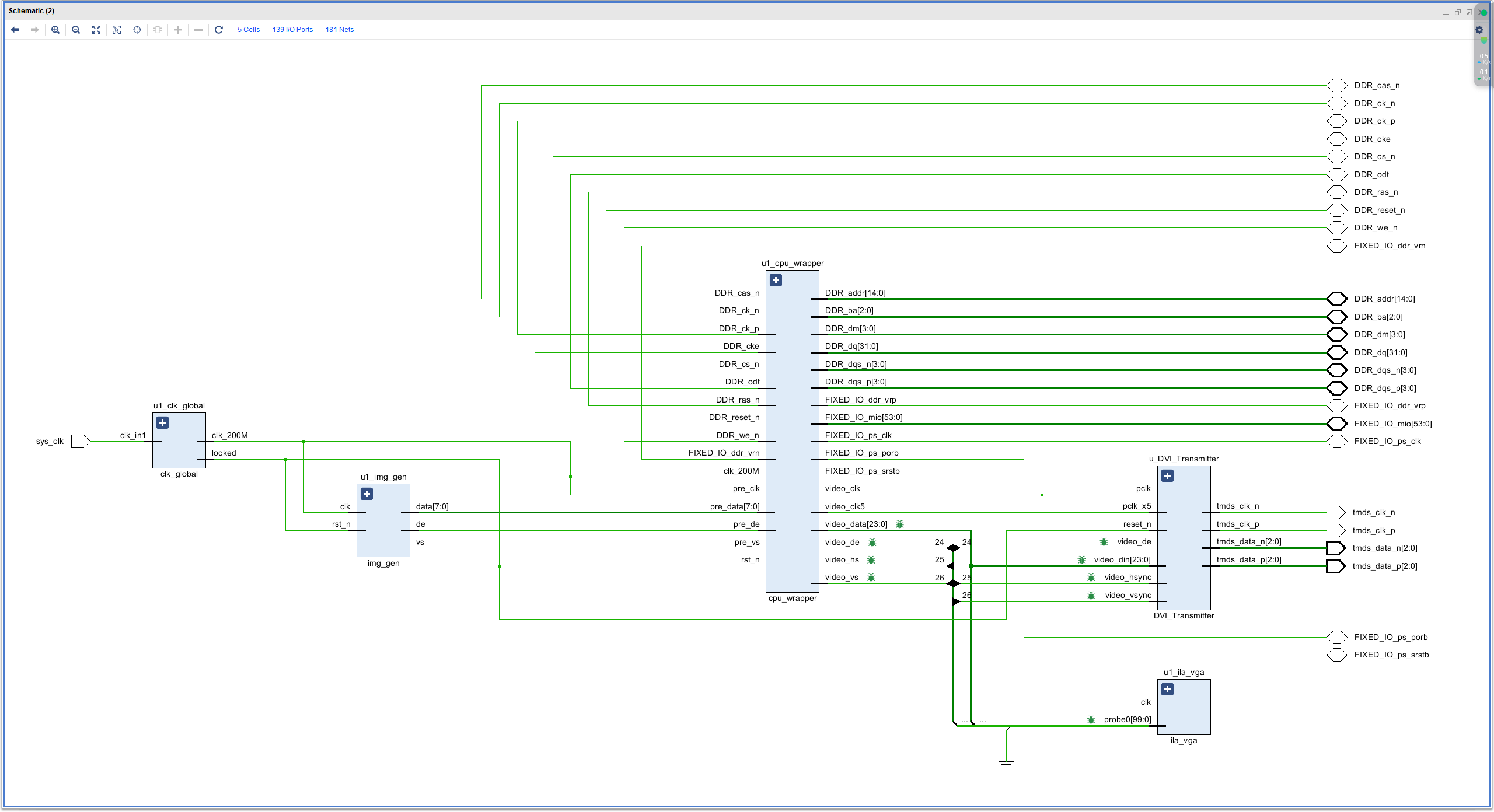Activate the select area tool

[117, 30]
